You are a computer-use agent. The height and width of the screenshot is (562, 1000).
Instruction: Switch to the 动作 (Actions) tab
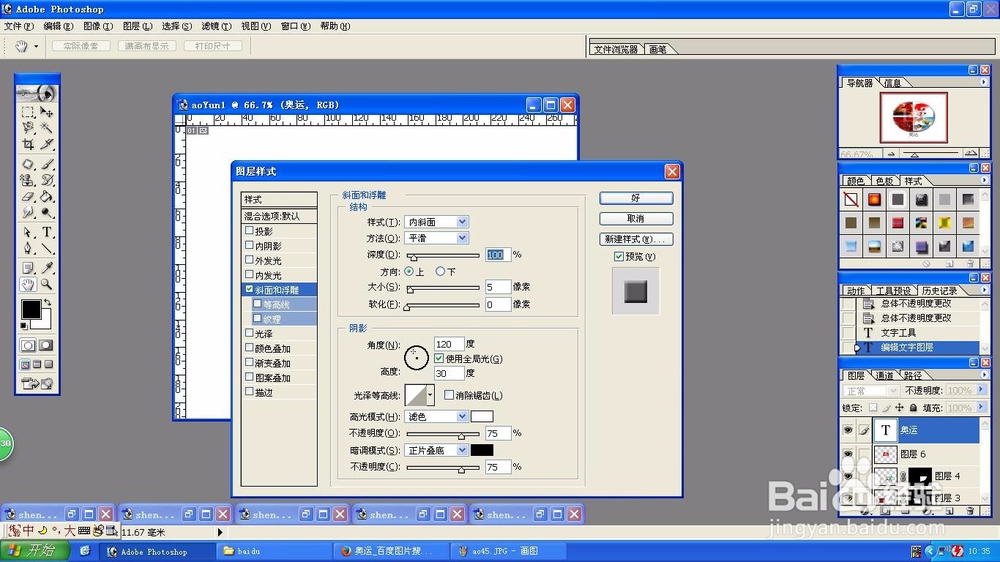(855, 291)
